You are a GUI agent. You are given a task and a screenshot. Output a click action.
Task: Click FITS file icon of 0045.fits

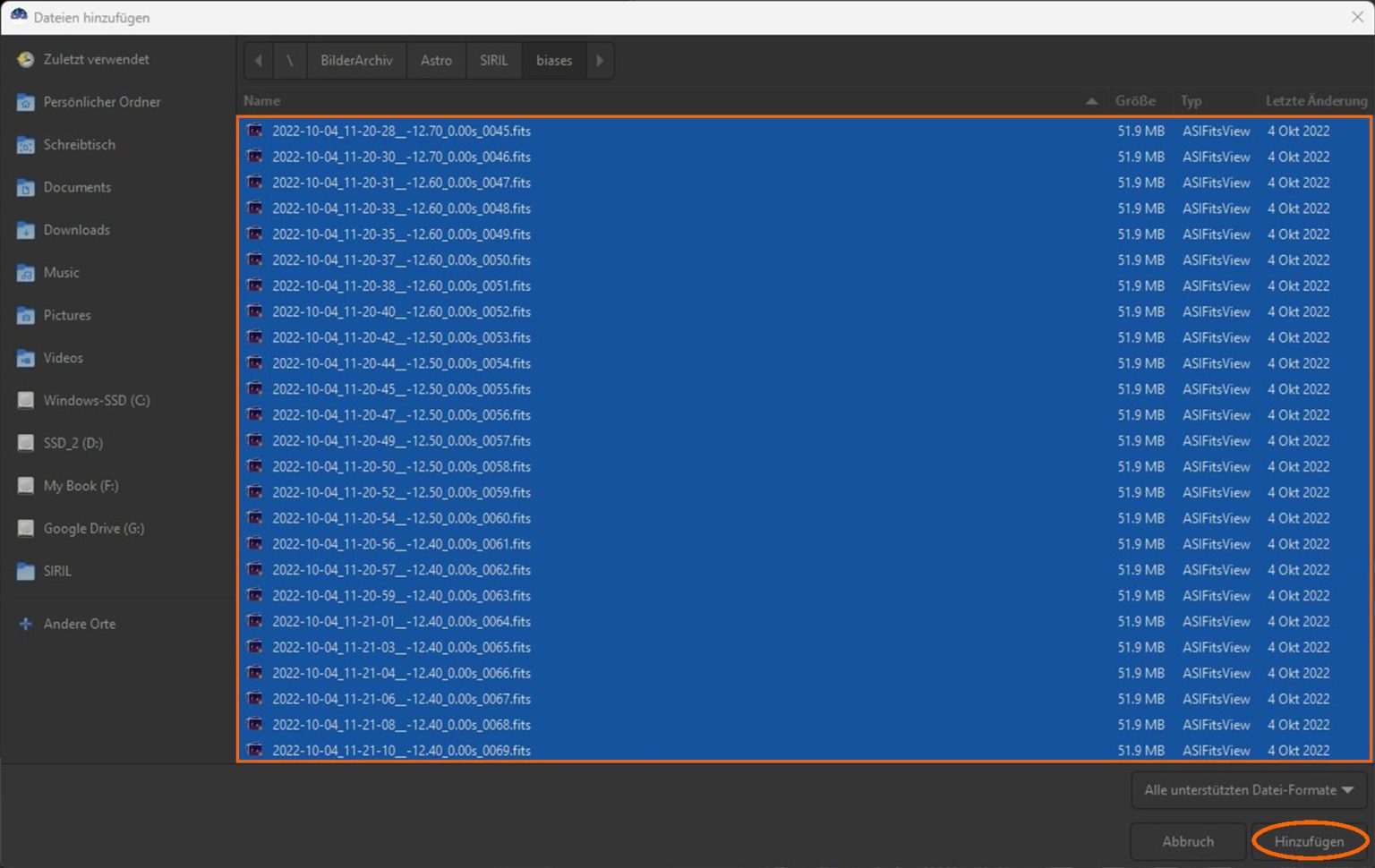click(x=255, y=131)
